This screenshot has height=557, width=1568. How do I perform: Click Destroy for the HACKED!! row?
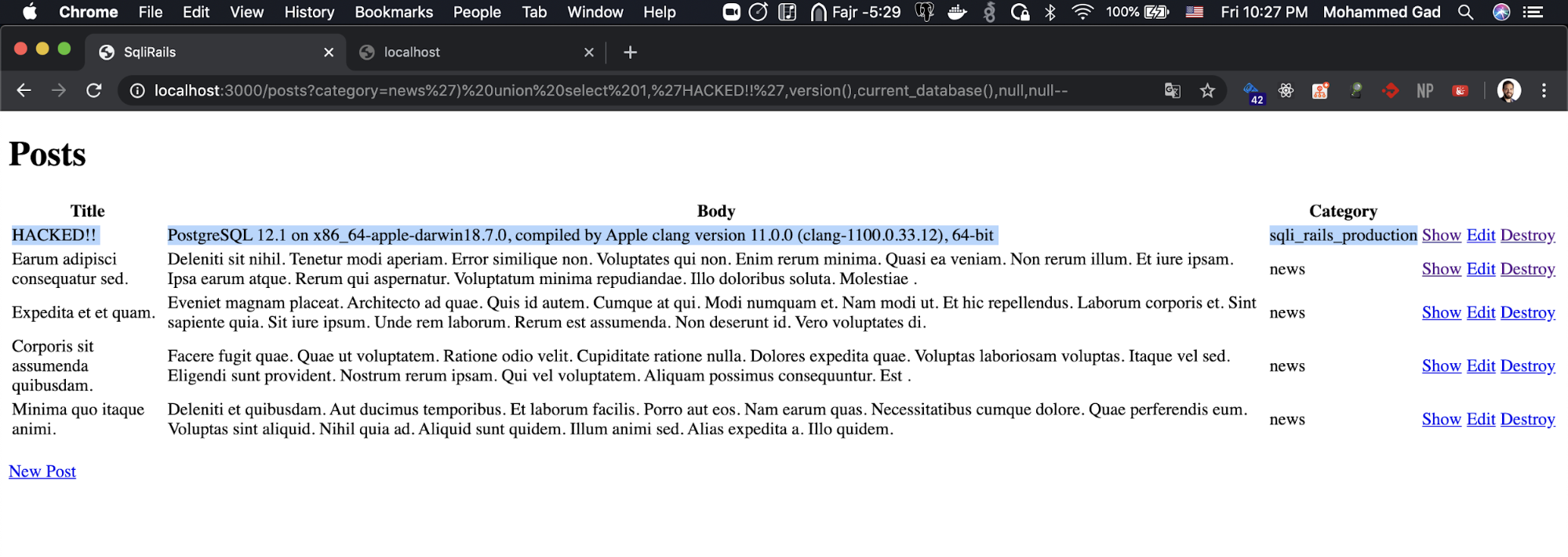click(x=1527, y=235)
